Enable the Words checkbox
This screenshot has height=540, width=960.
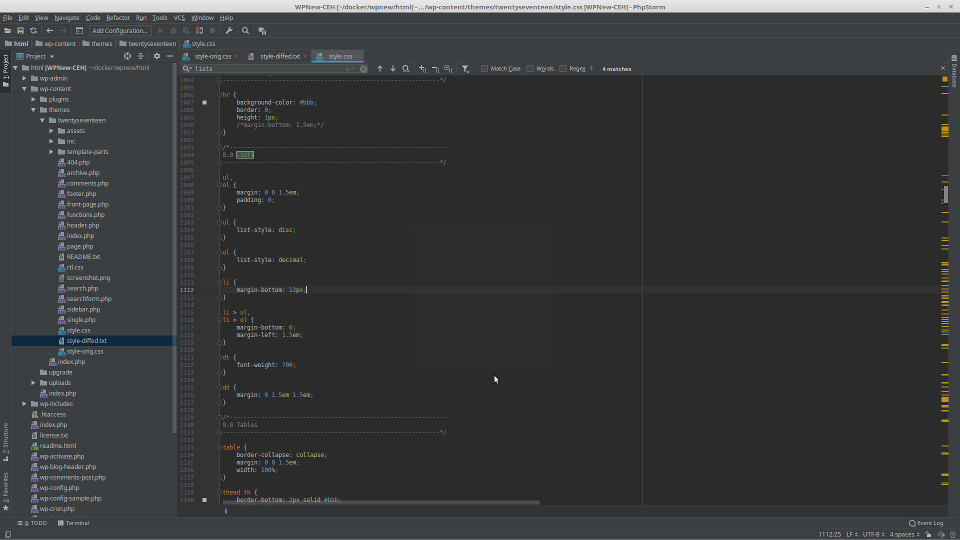530,69
